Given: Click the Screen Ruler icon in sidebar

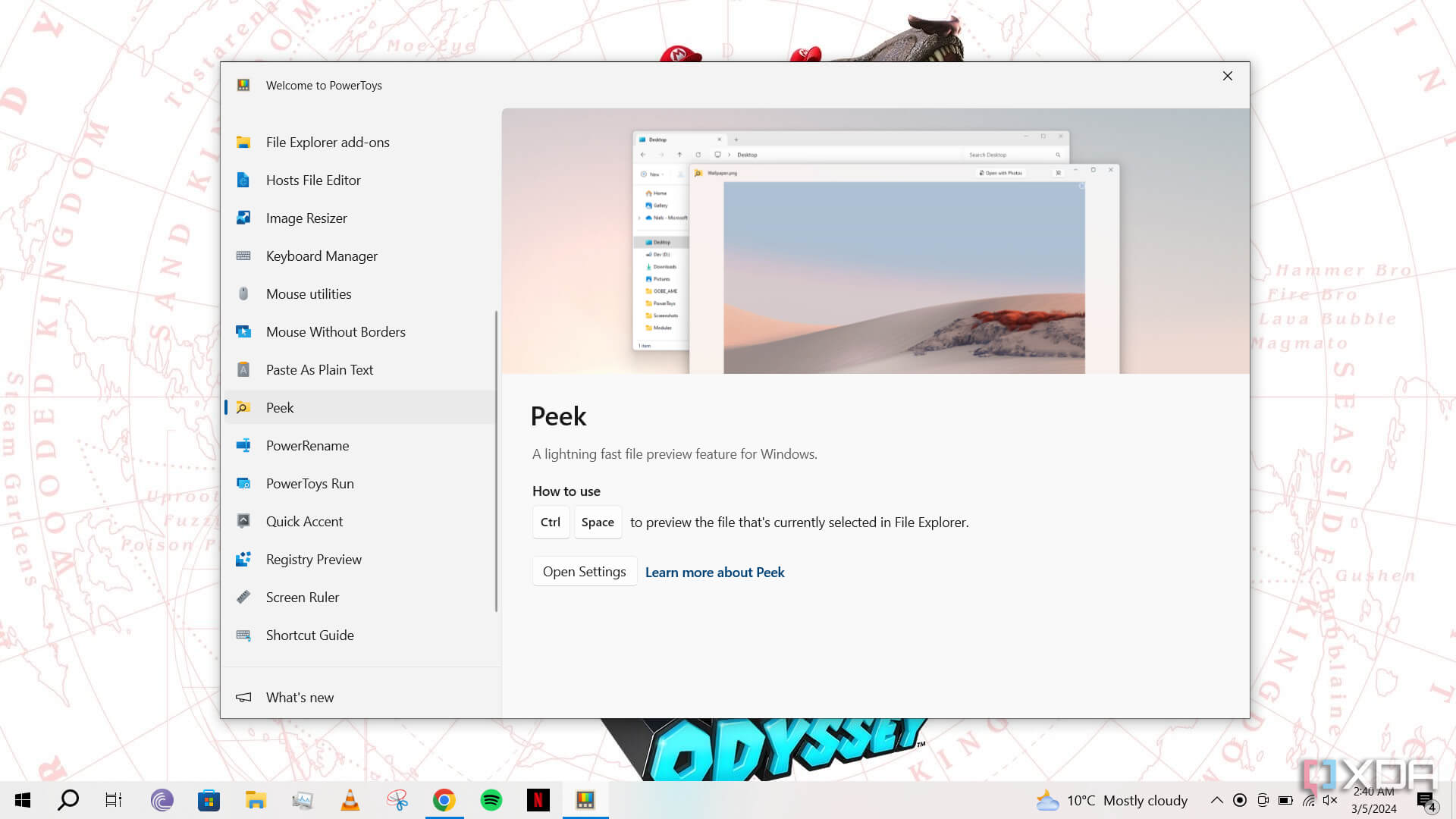Looking at the screenshot, I should 243,598.
